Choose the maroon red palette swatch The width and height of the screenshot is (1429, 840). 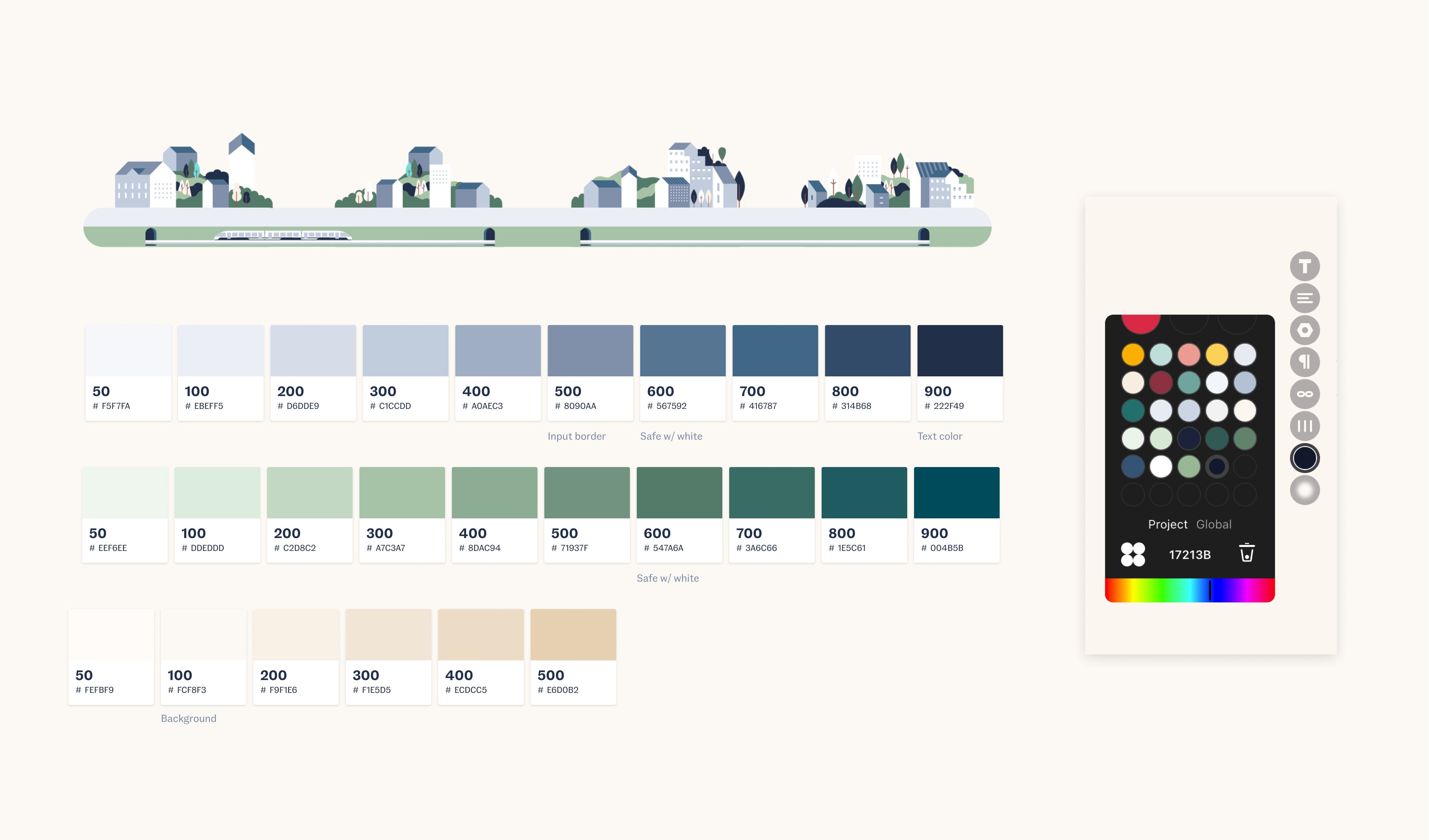tap(1161, 383)
